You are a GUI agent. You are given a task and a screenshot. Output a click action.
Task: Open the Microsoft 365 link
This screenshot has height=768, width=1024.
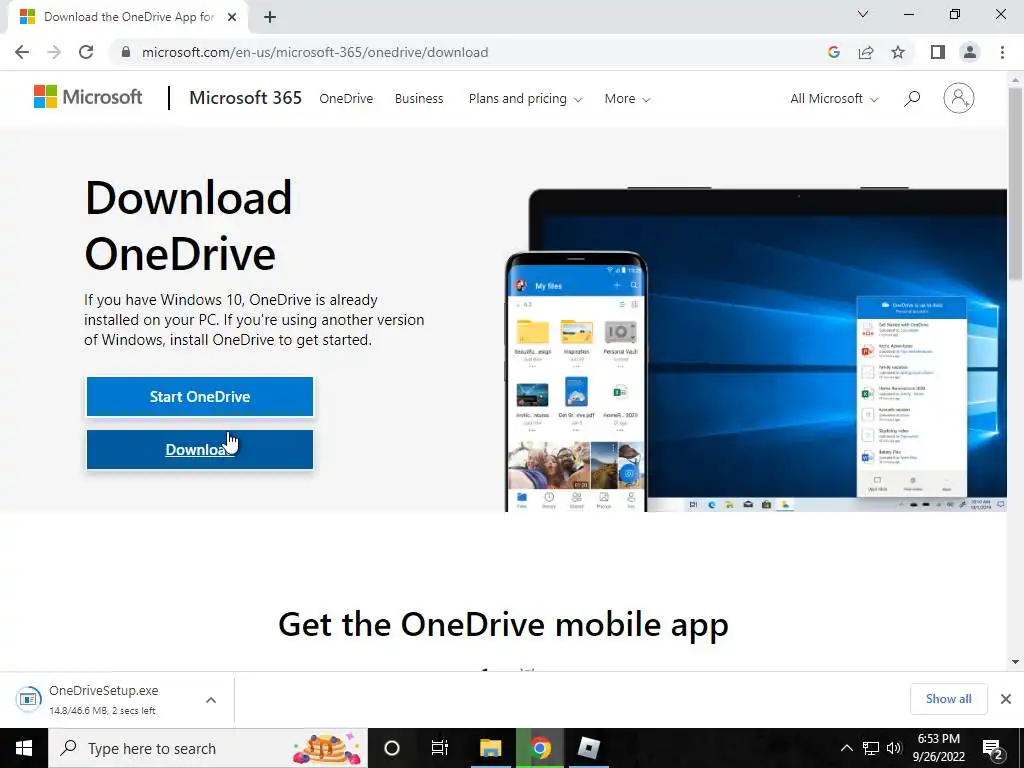point(246,98)
